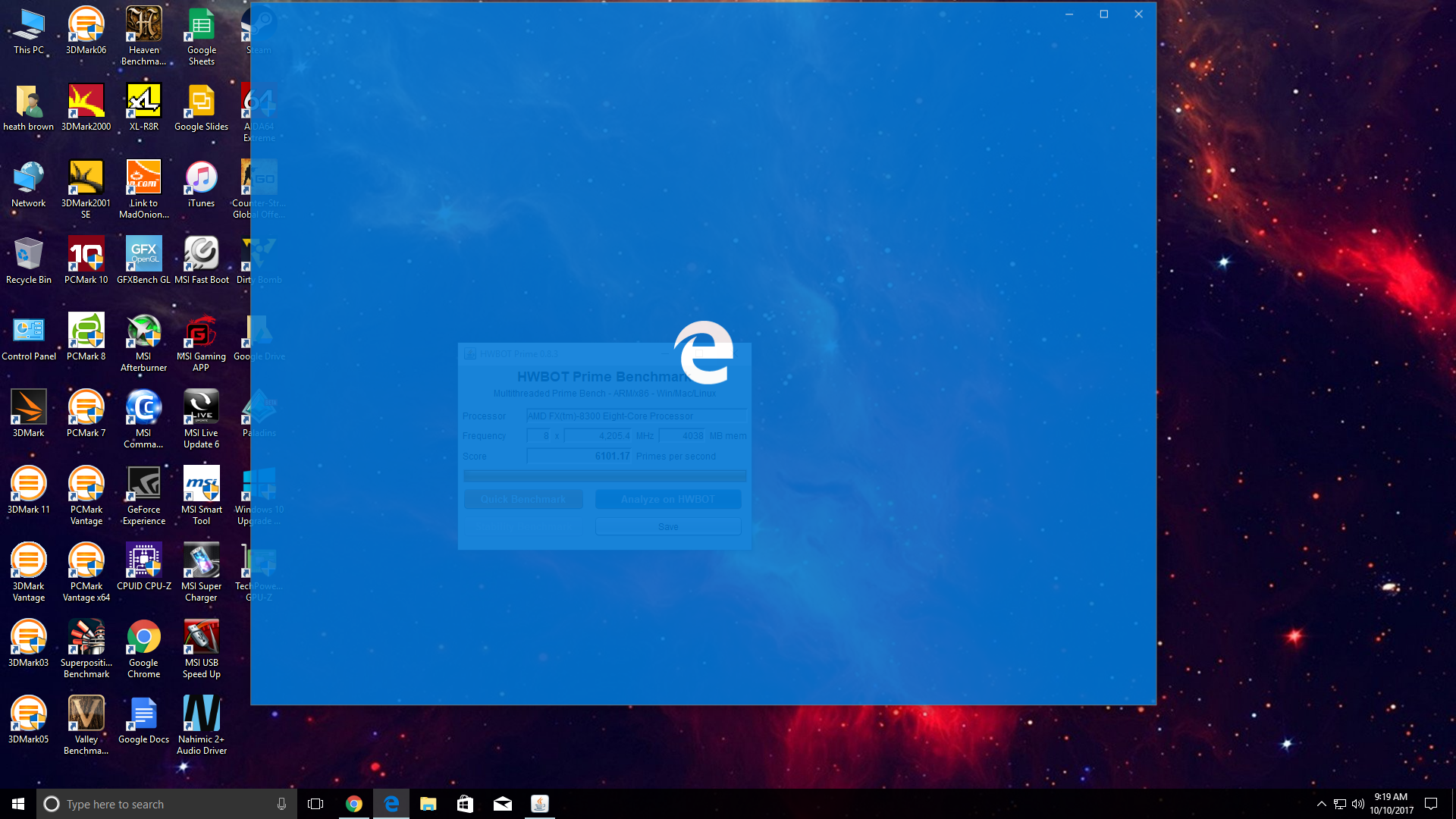Image resolution: width=1456 pixels, height=819 pixels.
Task: Launch 3DMark06 shortcut
Action: coord(86,32)
